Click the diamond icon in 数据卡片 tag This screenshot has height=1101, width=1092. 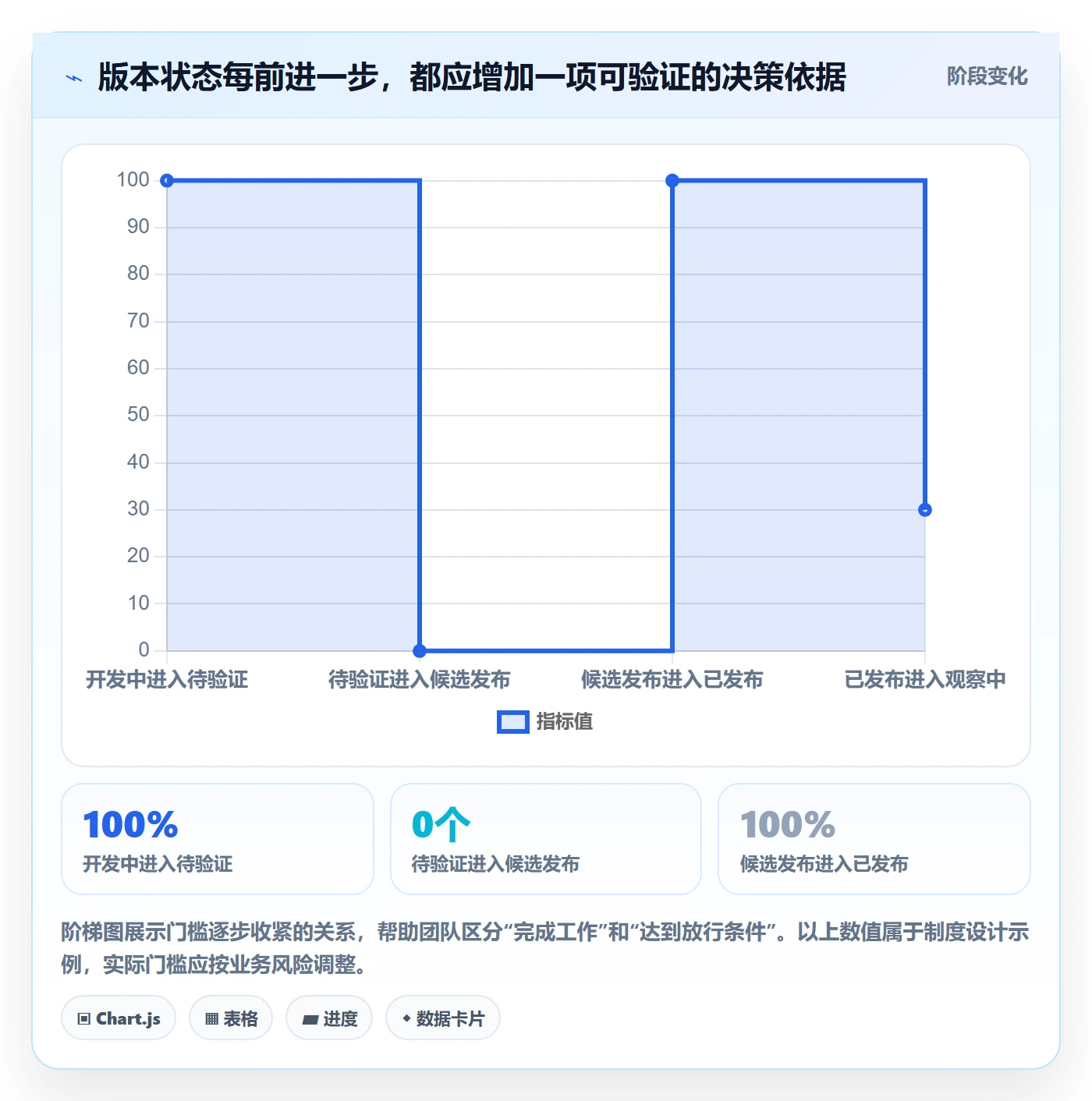tap(406, 1018)
